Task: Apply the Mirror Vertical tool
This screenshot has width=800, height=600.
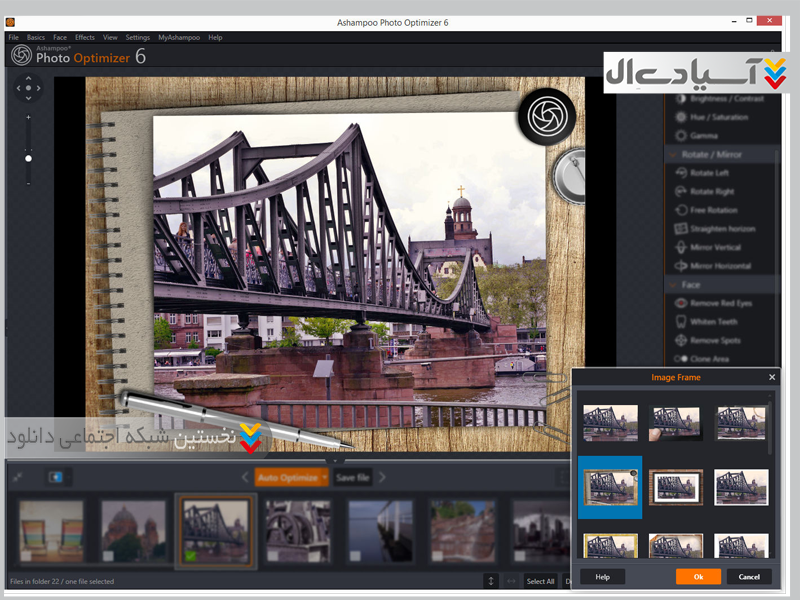Action: tap(681, 248)
